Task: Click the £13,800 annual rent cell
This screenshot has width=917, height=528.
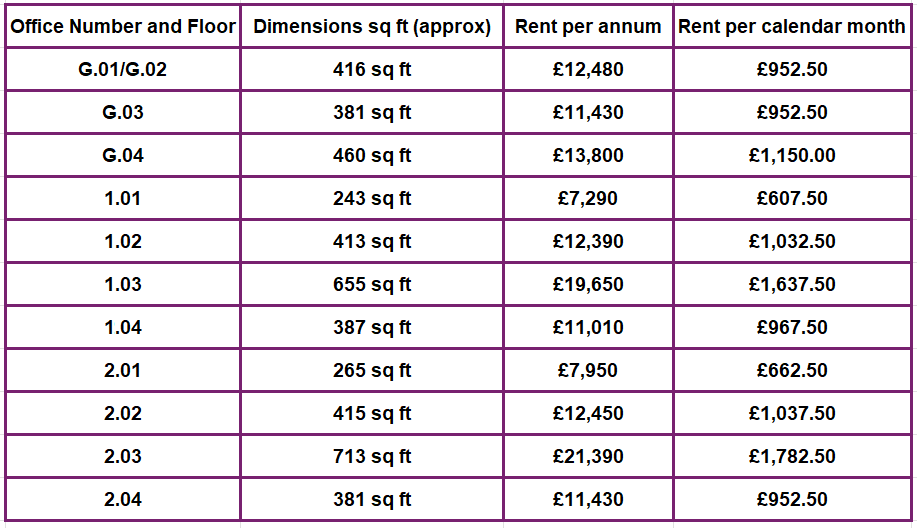Action: (588, 156)
